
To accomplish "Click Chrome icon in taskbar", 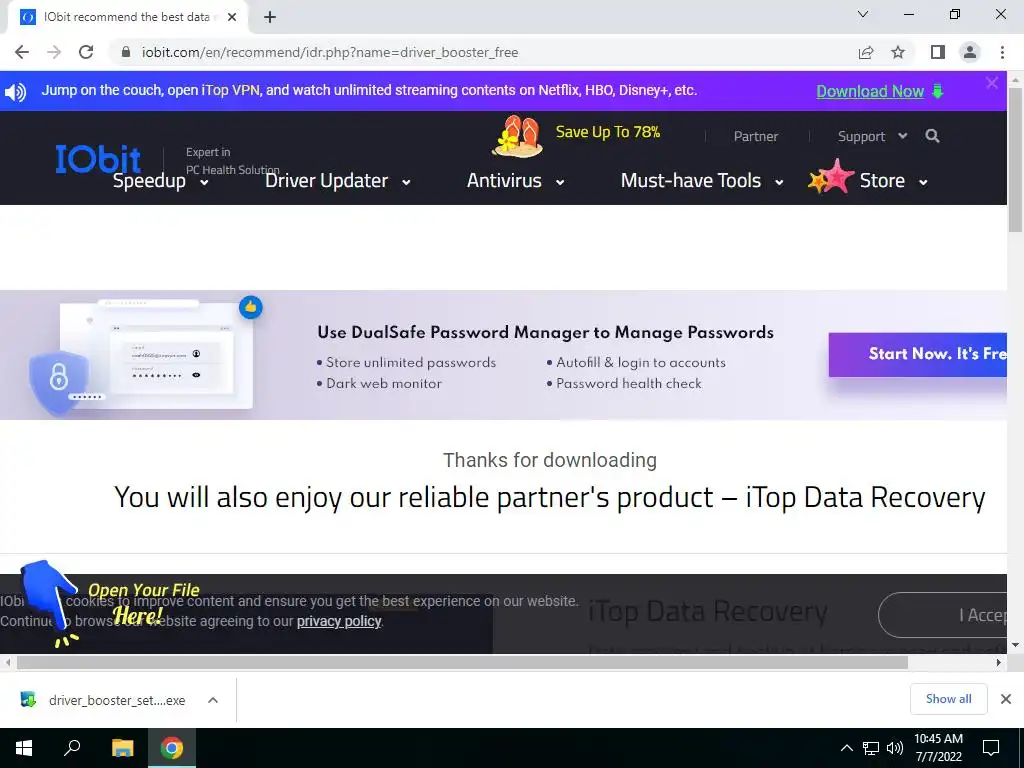I will [x=172, y=748].
